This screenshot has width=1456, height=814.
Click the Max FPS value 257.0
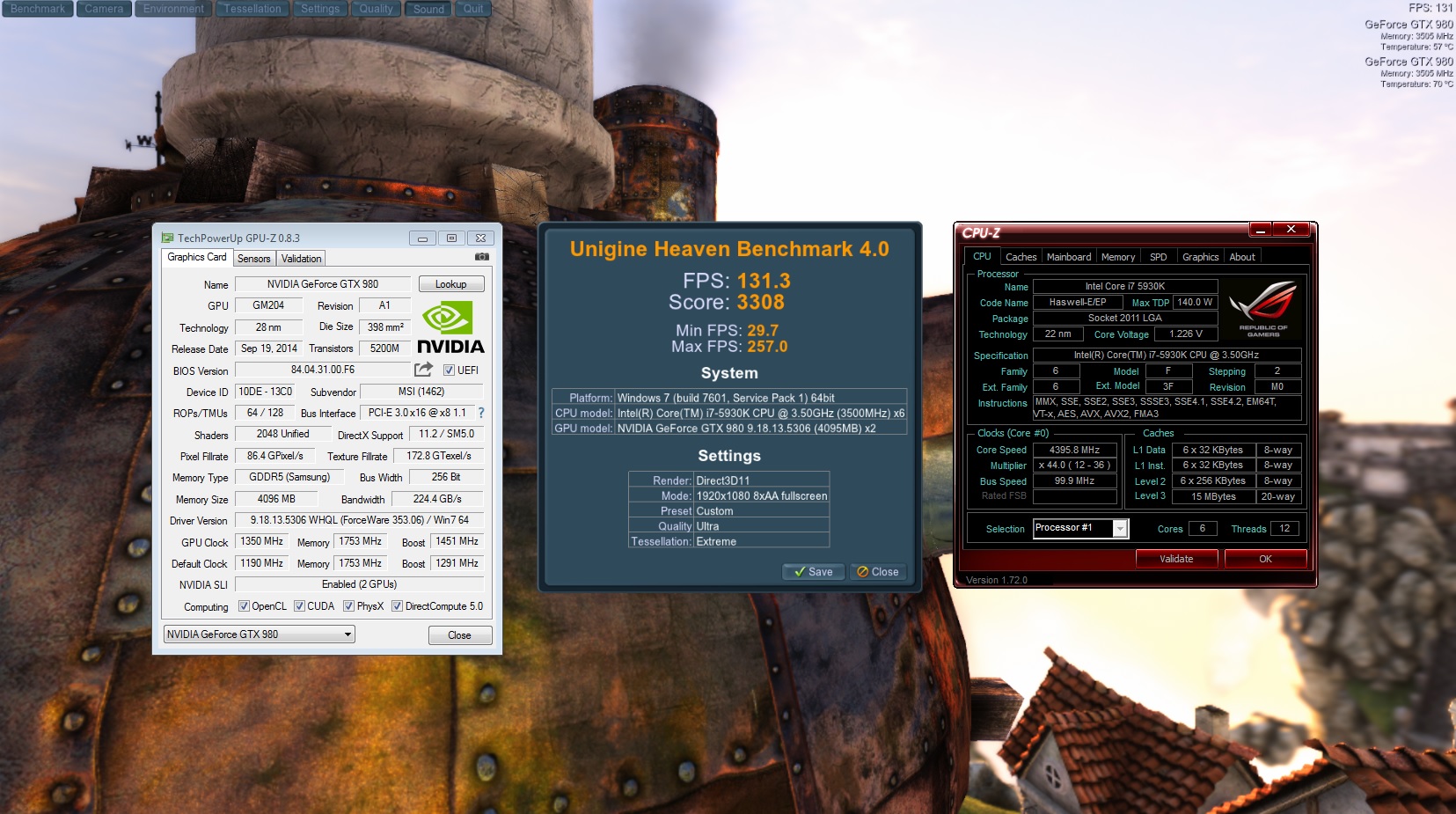tap(767, 347)
